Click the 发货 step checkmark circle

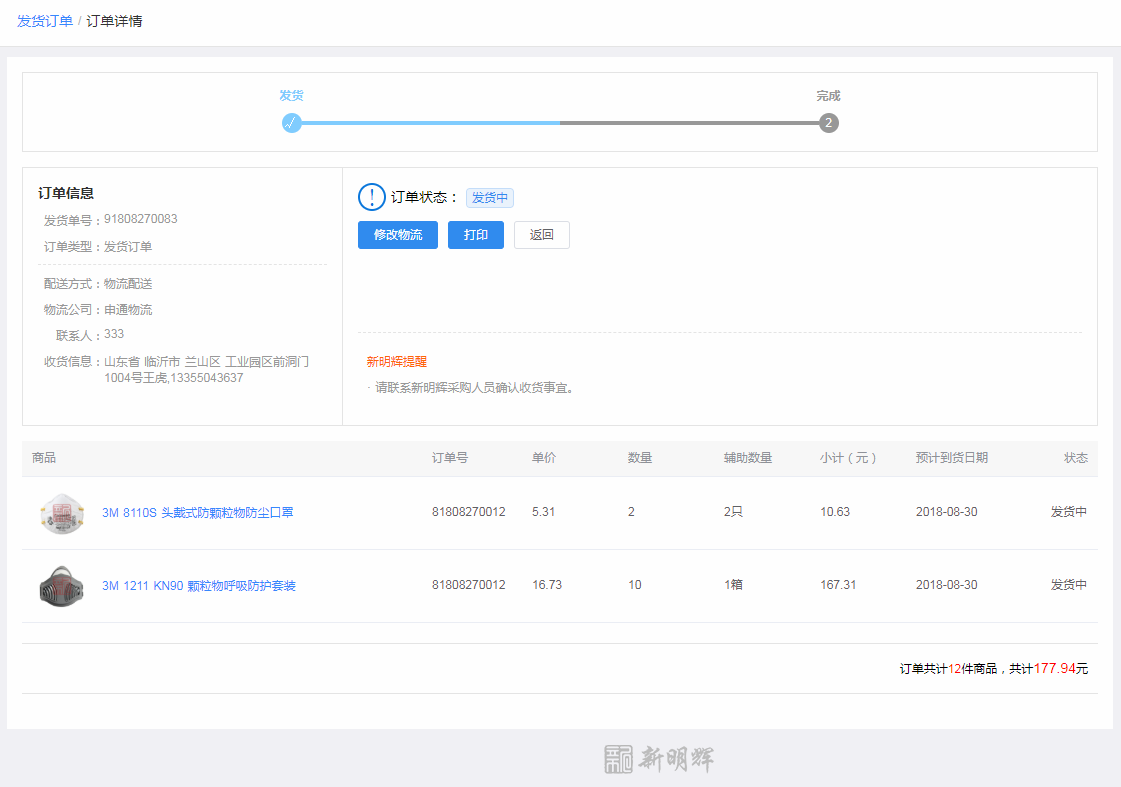(292, 123)
